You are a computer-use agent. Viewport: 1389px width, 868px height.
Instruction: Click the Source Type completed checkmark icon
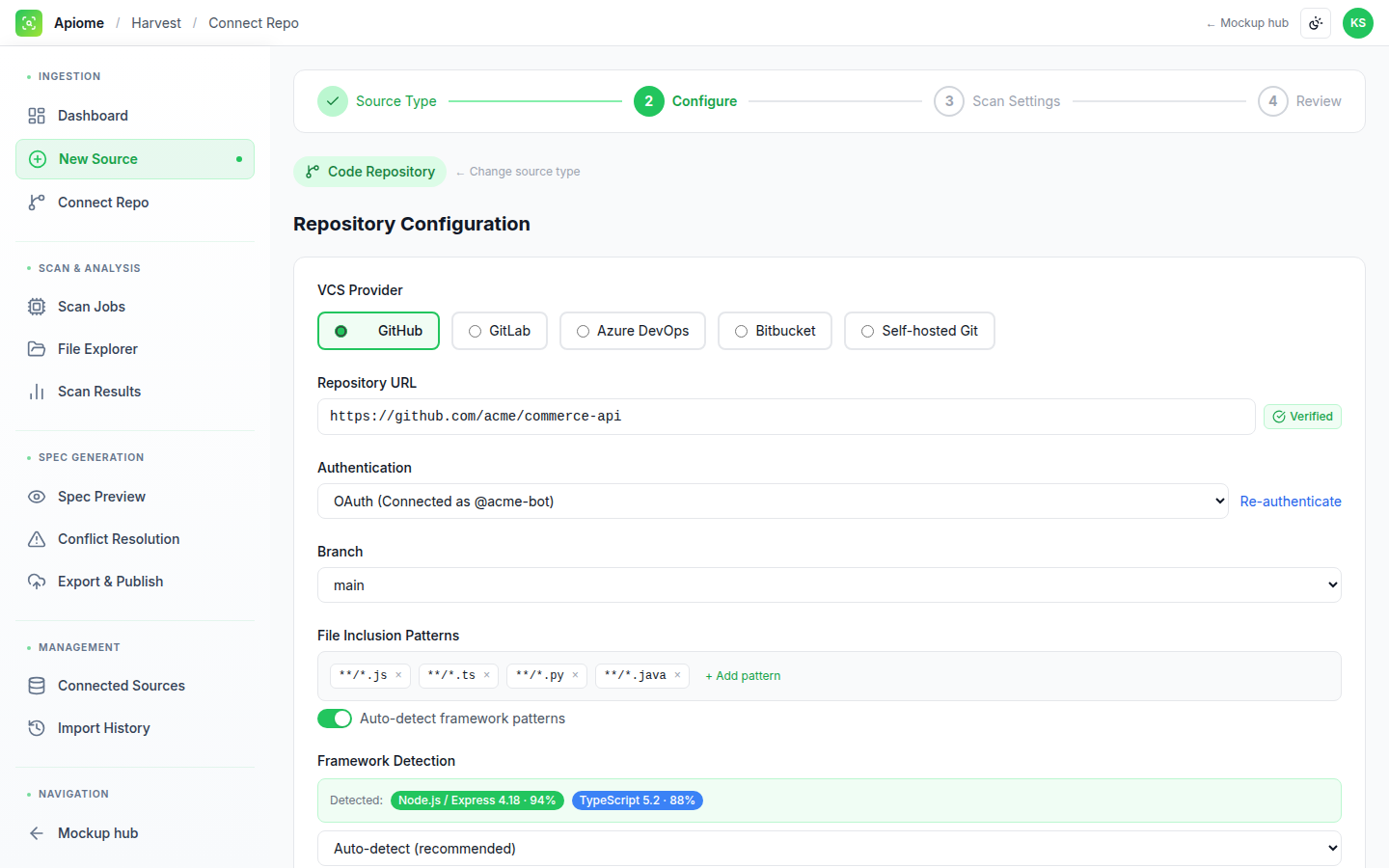333,101
